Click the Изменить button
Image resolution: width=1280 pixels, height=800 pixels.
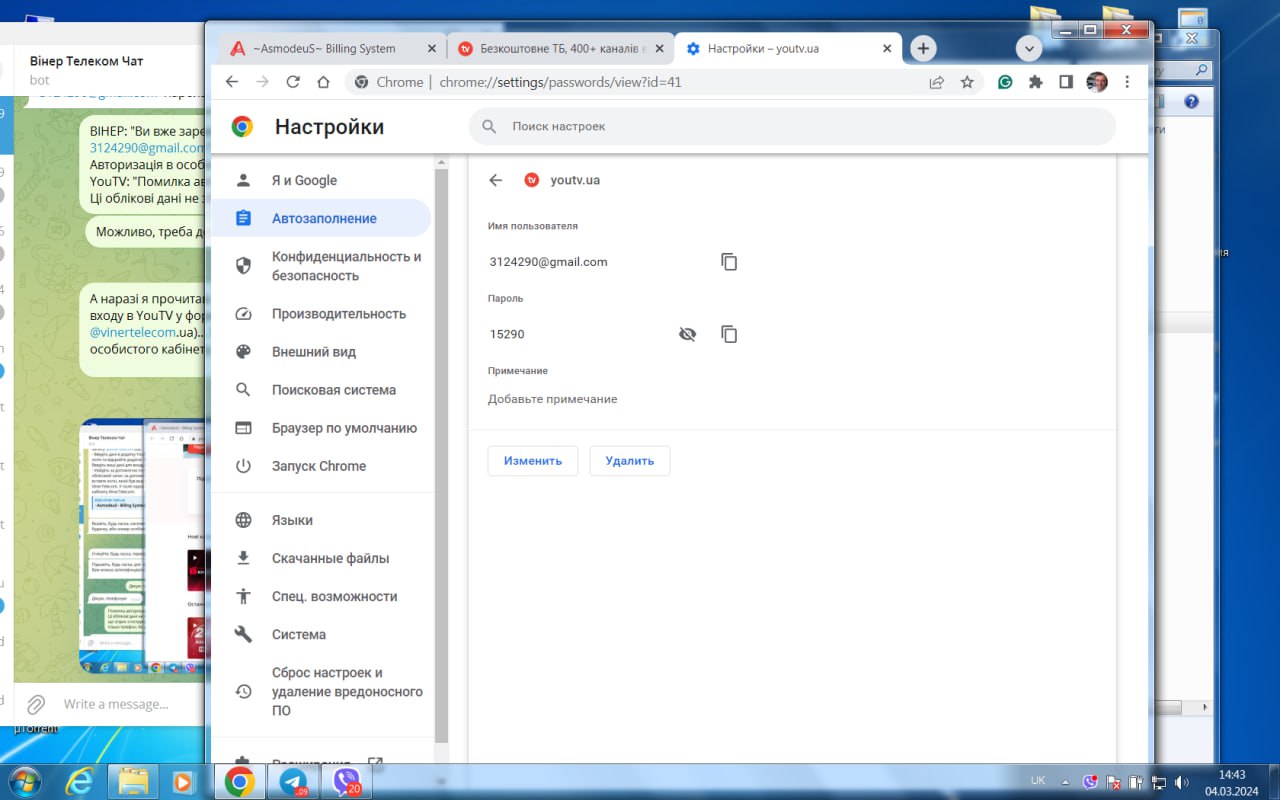pos(533,461)
